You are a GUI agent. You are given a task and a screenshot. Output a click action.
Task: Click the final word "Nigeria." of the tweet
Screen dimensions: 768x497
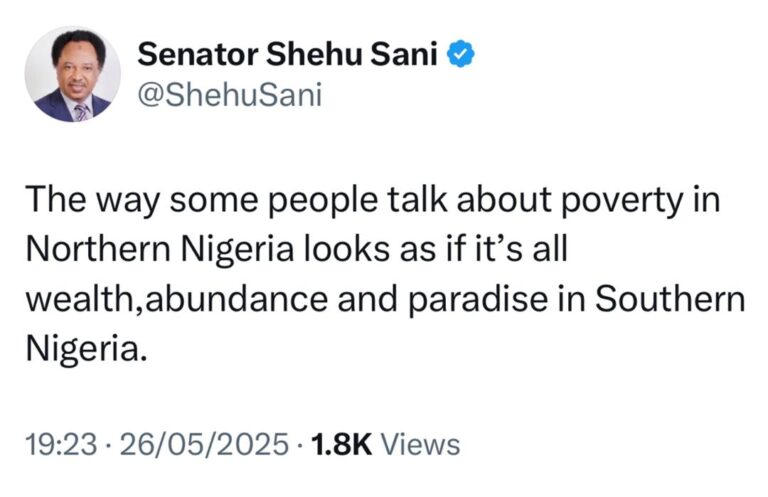(86, 350)
